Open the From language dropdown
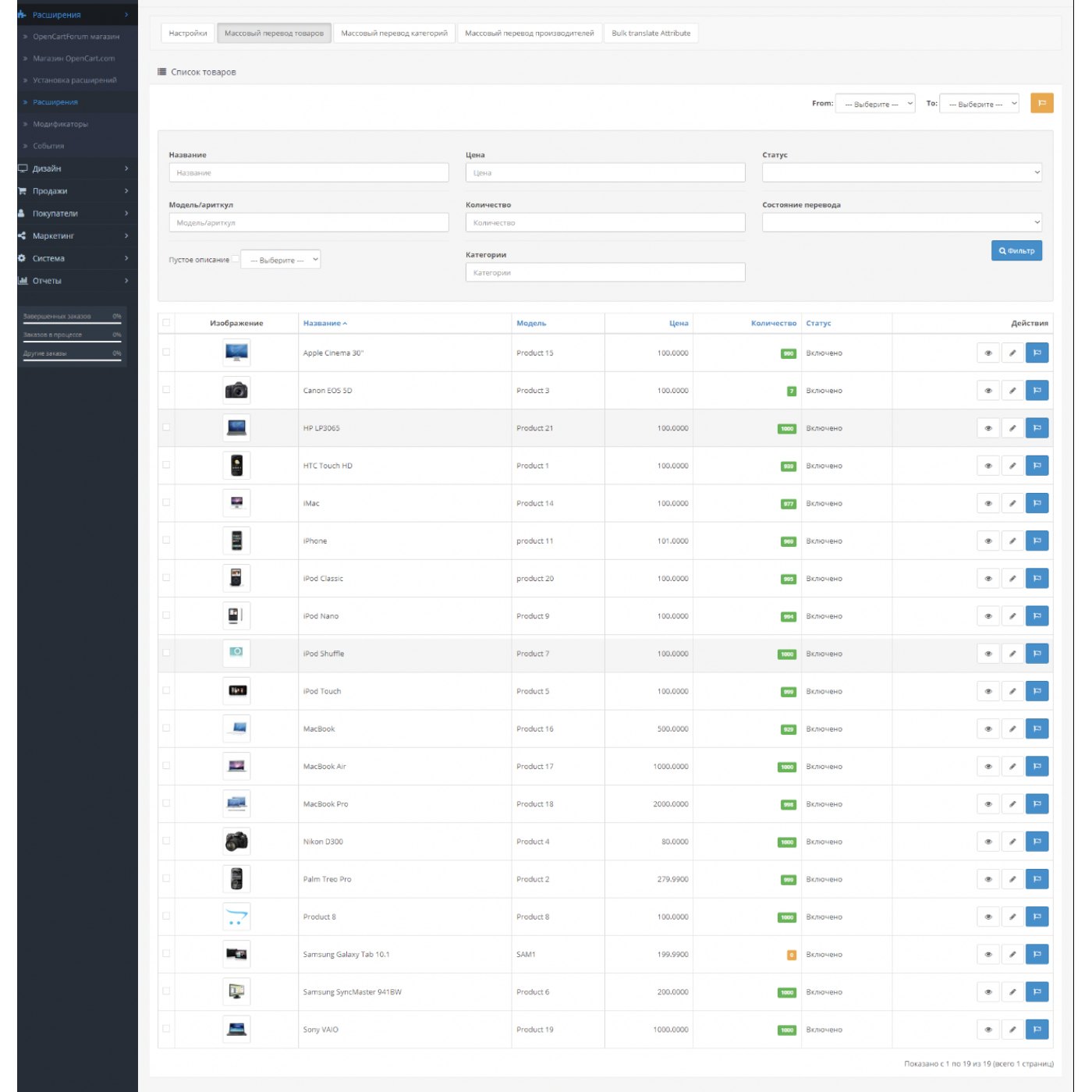Image resolution: width=1092 pixels, height=1092 pixels. pos(874,104)
